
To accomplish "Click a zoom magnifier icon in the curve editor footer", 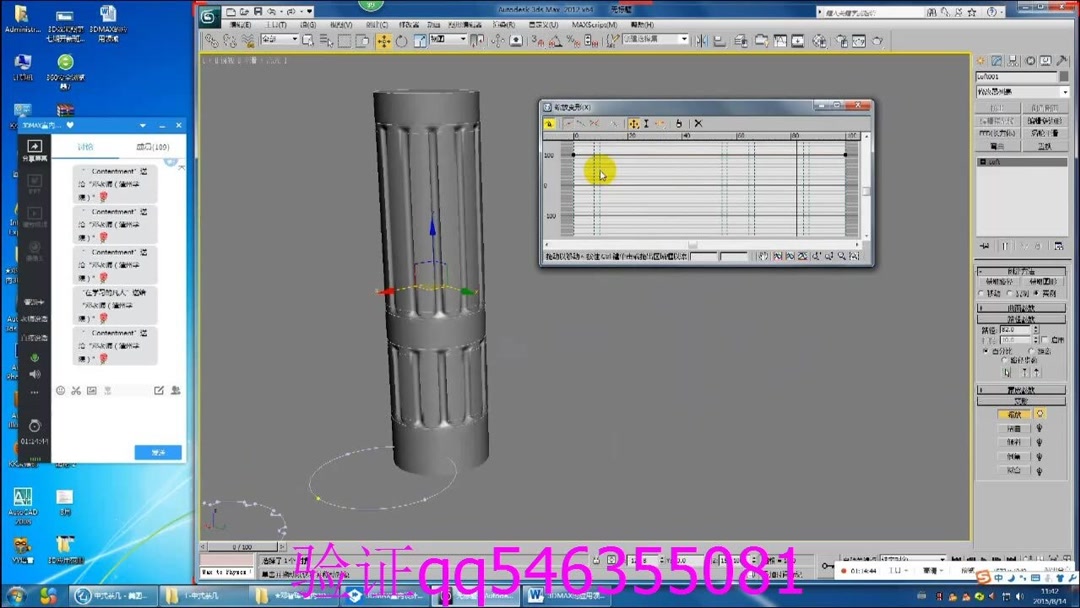I will 843,256.
